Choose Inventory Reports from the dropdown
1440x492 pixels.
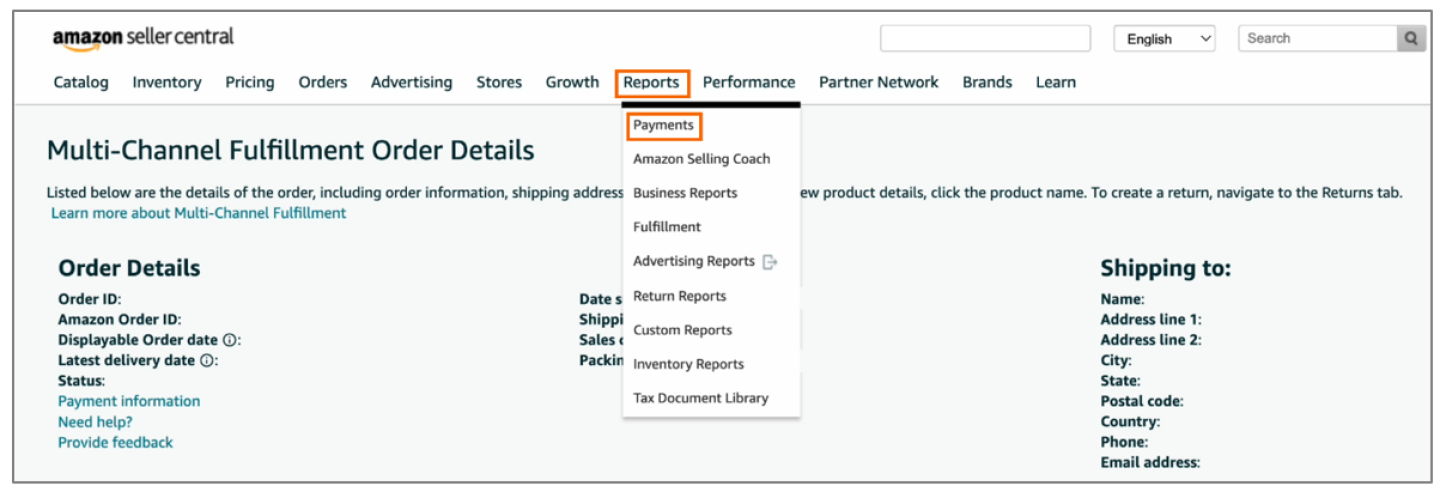pos(689,364)
